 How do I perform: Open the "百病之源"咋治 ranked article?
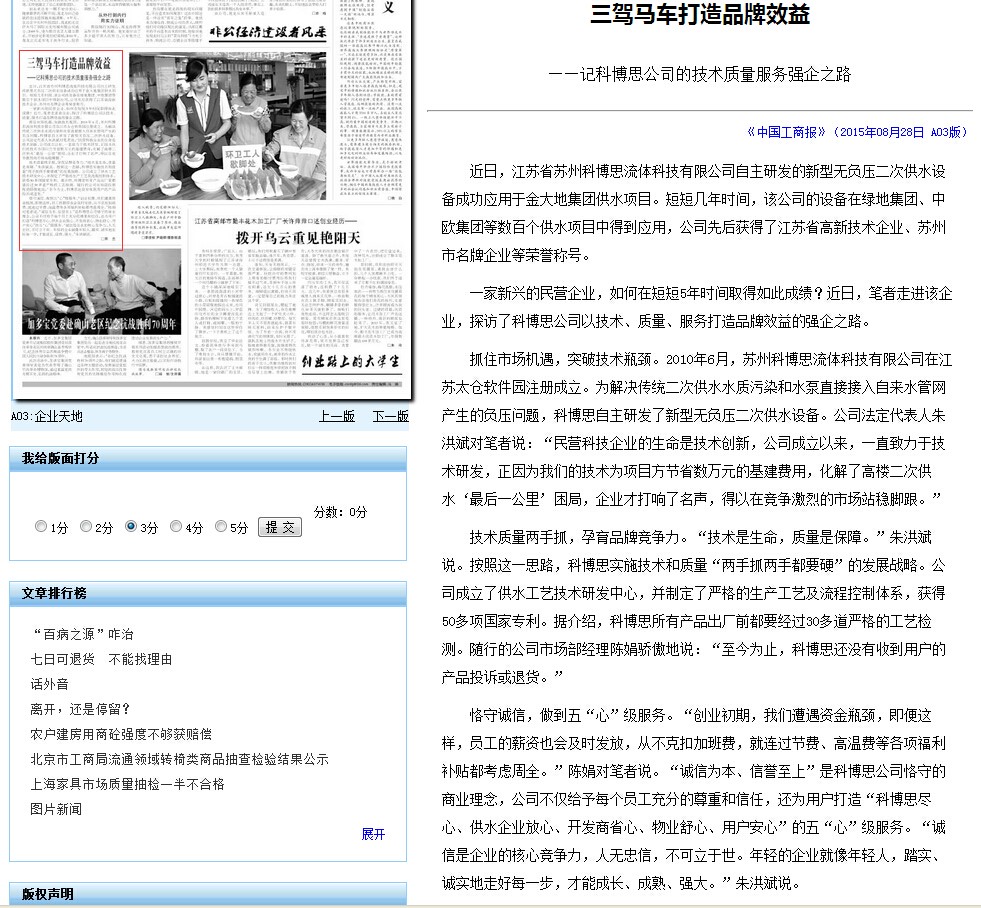click(82, 634)
